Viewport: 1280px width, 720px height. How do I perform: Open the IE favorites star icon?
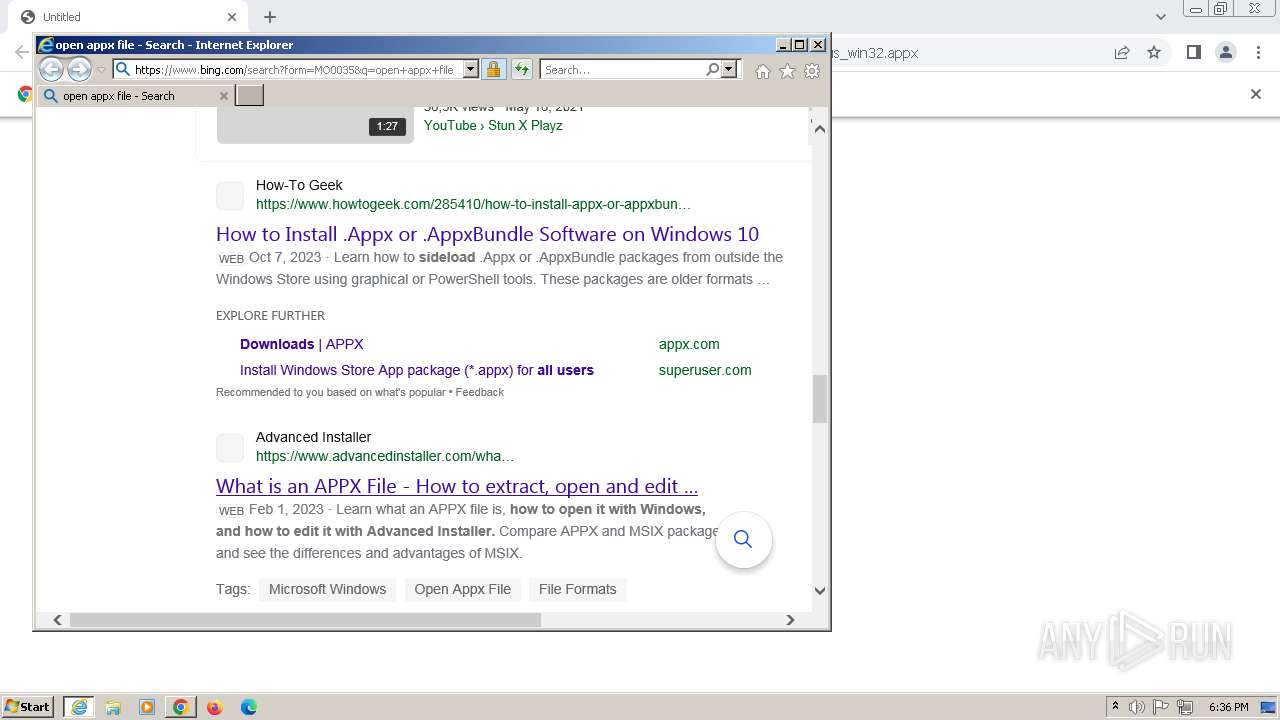(787, 71)
